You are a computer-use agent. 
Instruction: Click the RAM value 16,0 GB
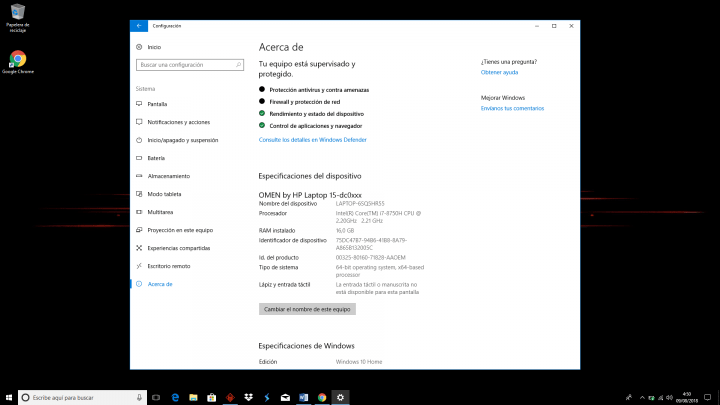pyautogui.click(x=345, y=231)
